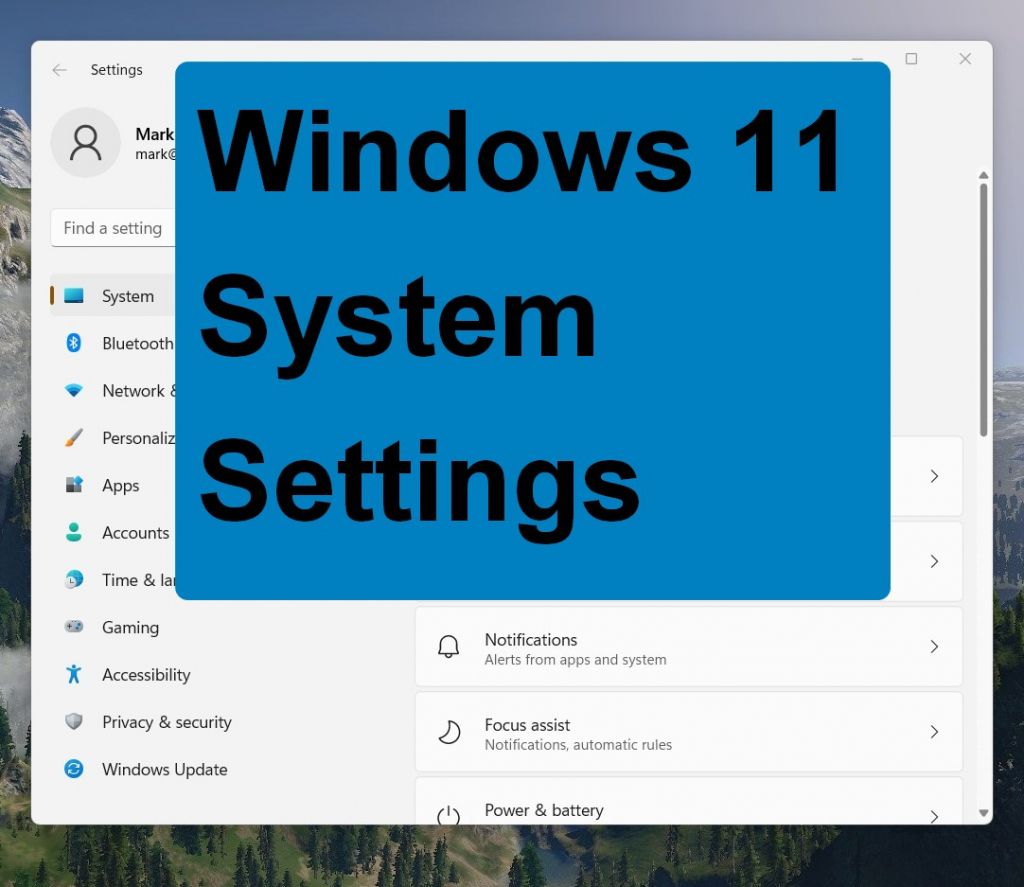This screenshot has width=1024, height=887.
Task: Expand the Notifications settings row chevron
Action: coord(934,646)
